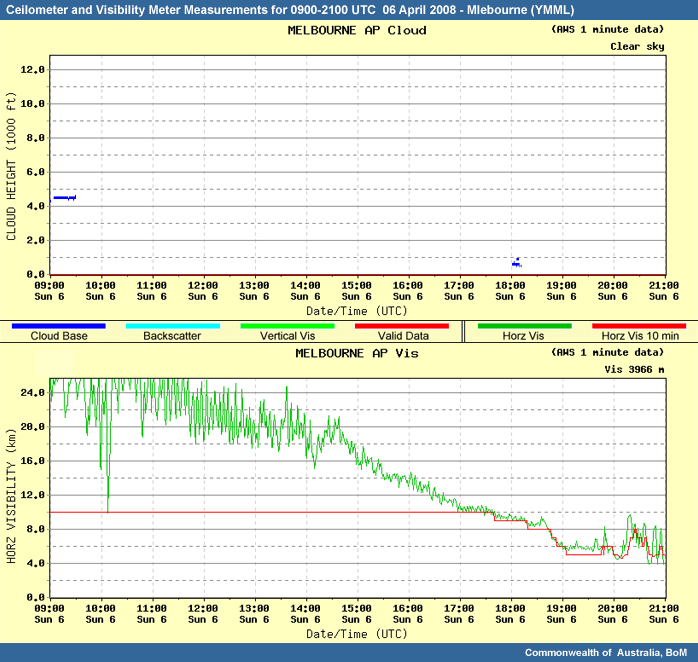Click the Date/Time (UTC) label under visibility chart
Image resolution: width=698 pixels, height=662 pixels.
click(x=357, y=634)
